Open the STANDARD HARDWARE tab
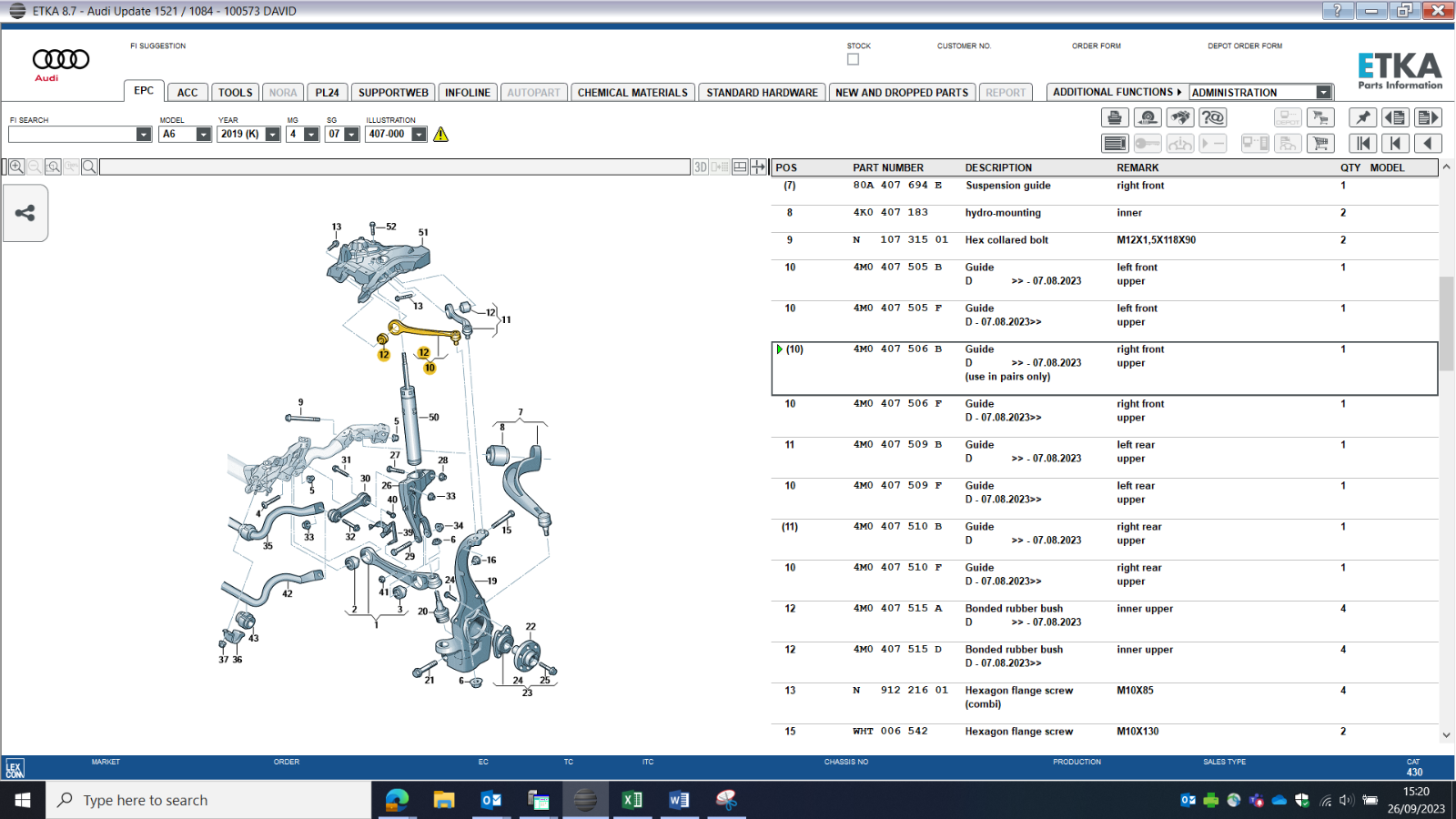Screen dimensions: 1456x819 click(x=762, y=92)
